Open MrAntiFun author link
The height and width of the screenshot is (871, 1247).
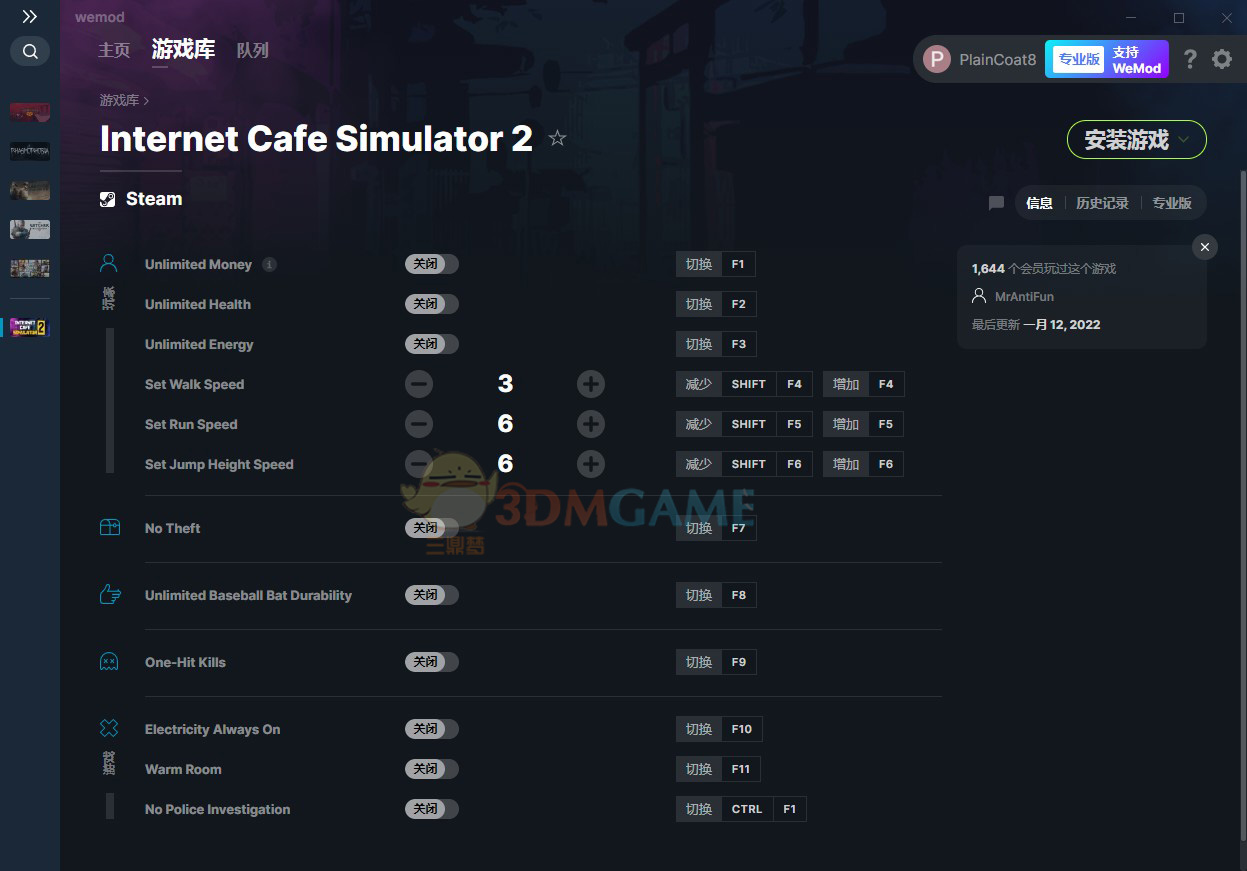coord(1024,297)
